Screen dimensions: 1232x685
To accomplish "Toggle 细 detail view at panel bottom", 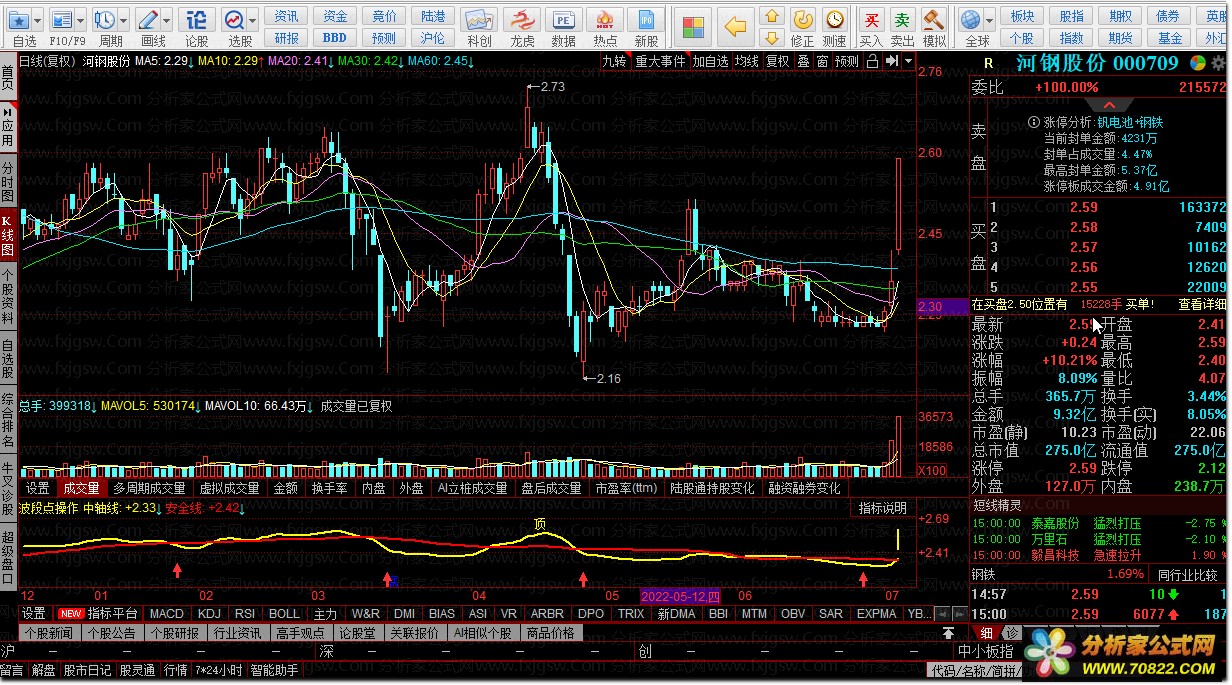I will click(987, 633).
